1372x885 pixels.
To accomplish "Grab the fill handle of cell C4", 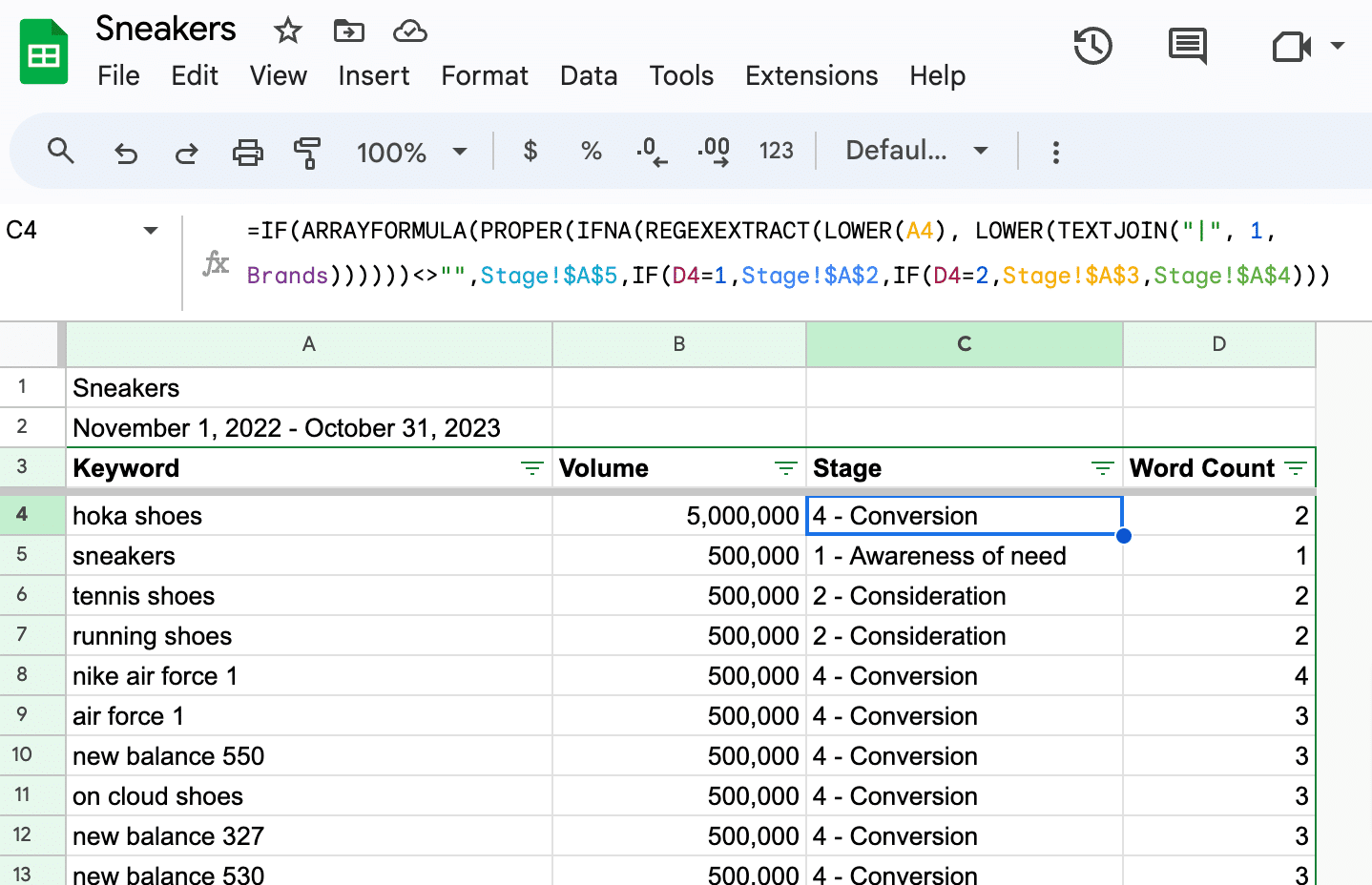I will tap(1123, 536).
